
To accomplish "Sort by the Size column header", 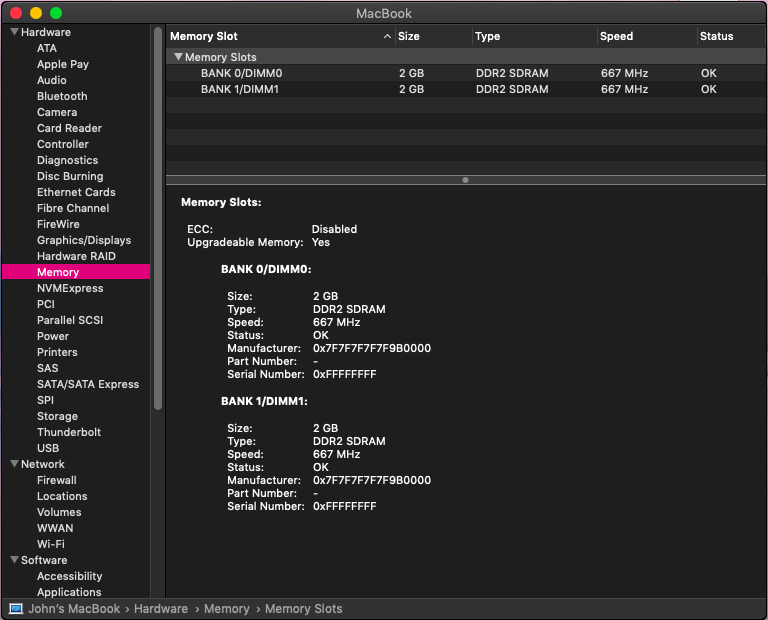I will 408,36.
